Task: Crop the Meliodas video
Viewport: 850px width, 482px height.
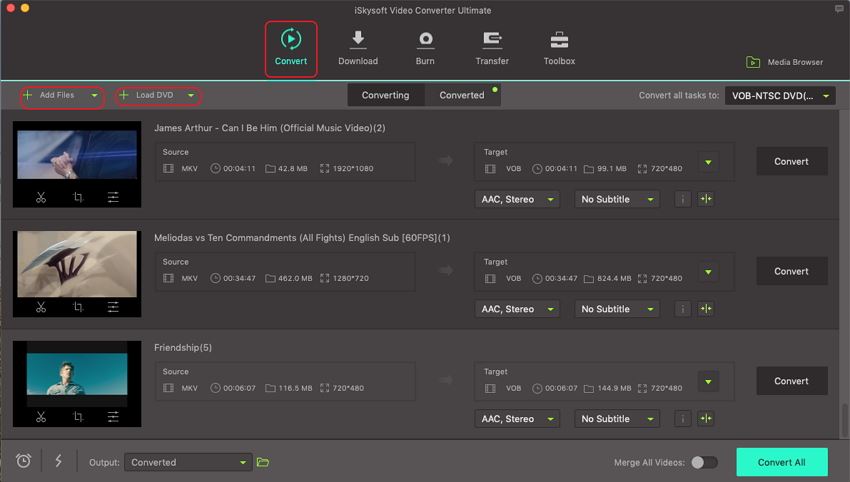Action: click(78, 307)
